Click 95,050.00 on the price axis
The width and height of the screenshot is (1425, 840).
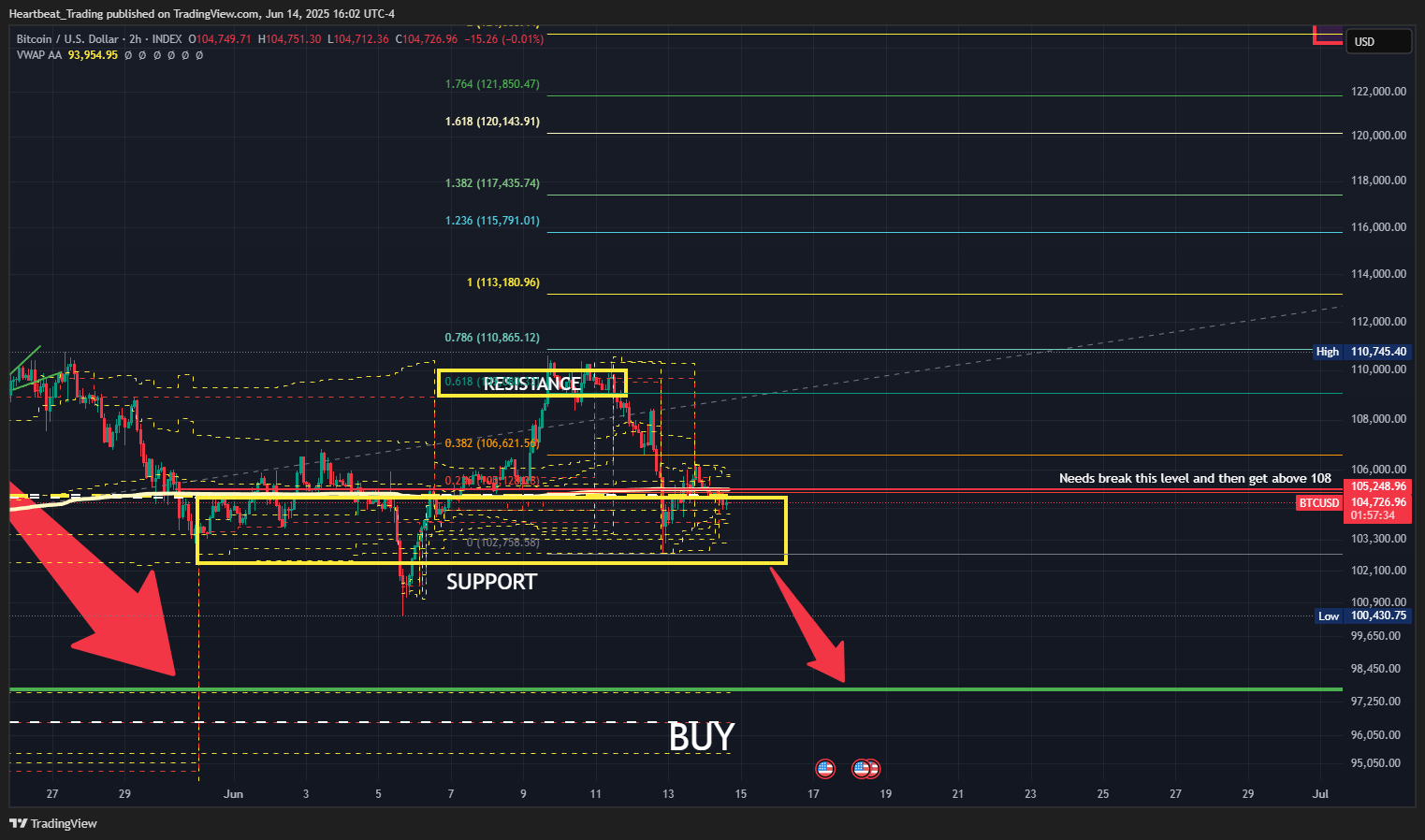[x=1375, y=763]
